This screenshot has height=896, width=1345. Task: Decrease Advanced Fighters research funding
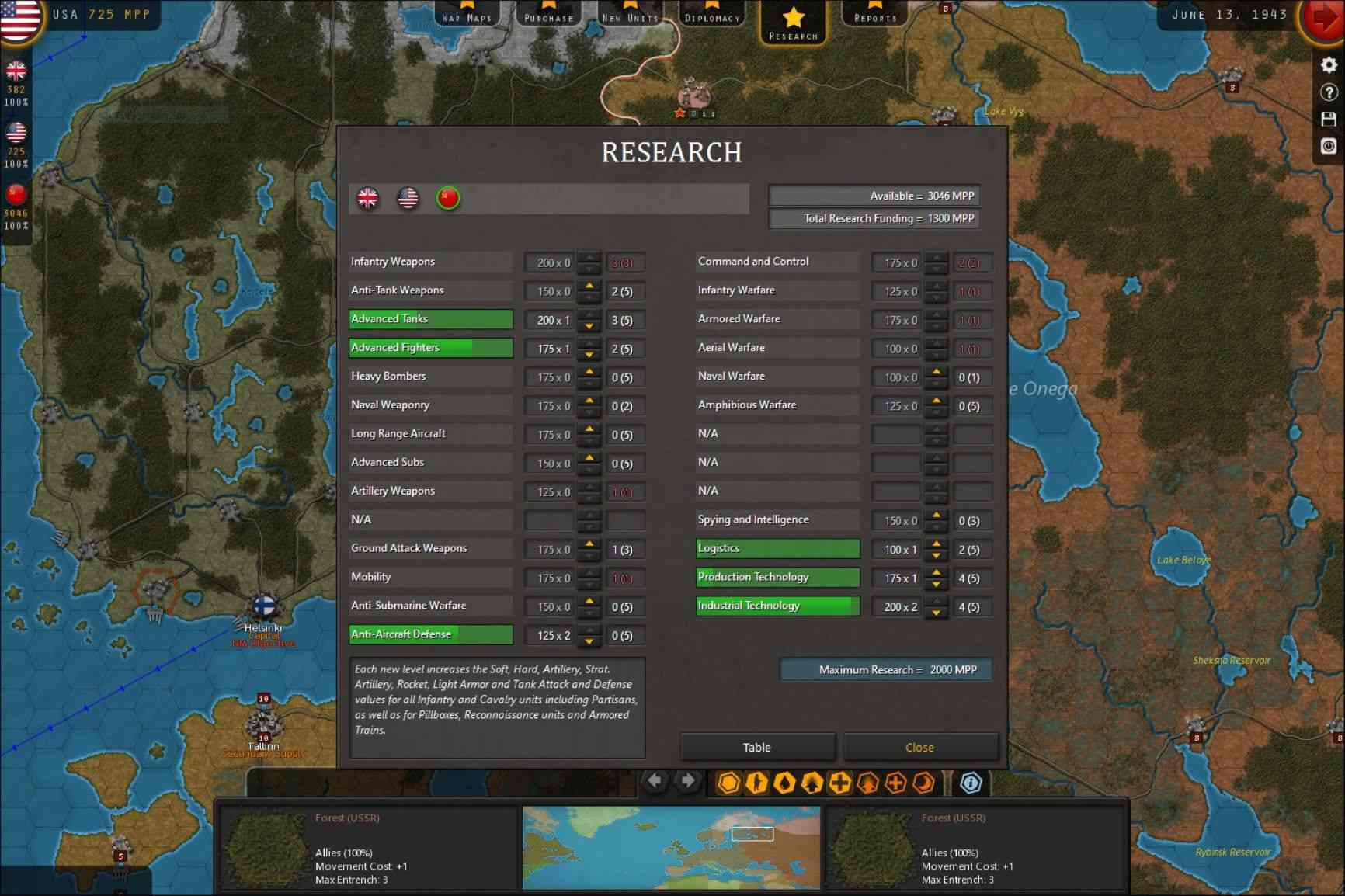pyautogui.click(x=589, y=355)
